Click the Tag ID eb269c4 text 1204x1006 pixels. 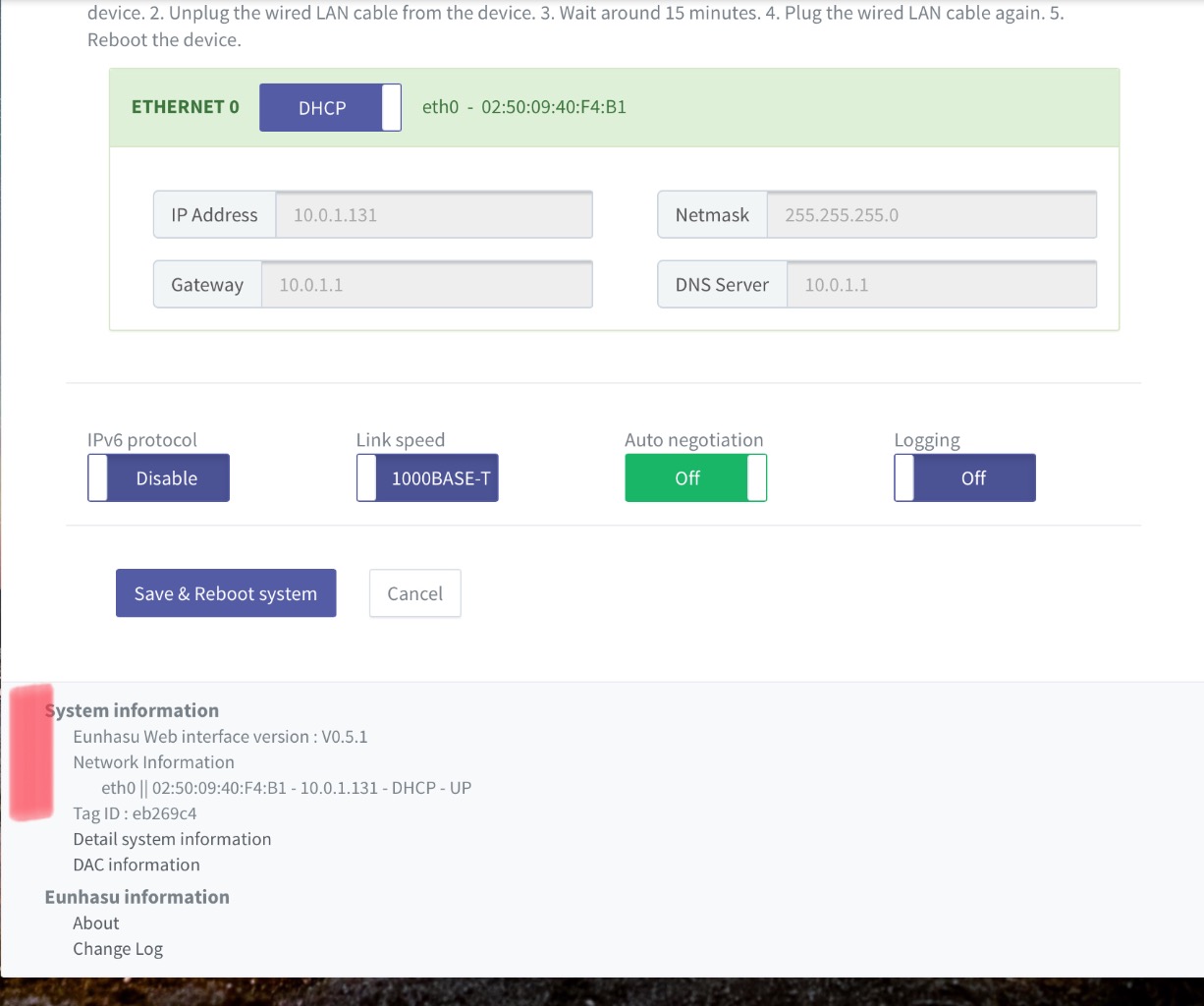click(135, 813)
